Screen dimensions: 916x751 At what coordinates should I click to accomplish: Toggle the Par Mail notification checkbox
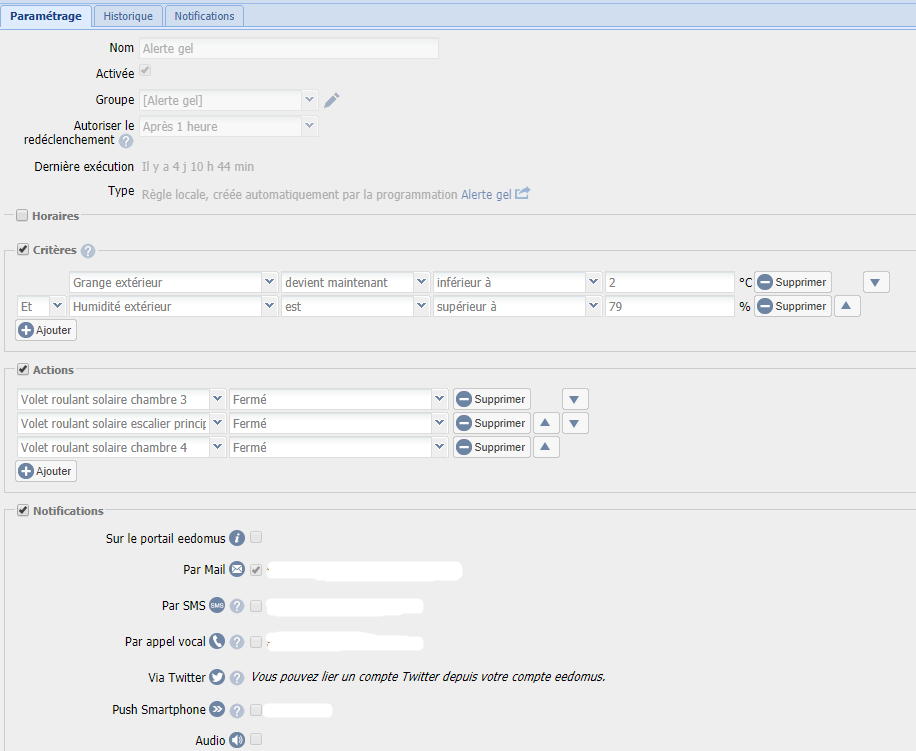click(x=256, y=570)
